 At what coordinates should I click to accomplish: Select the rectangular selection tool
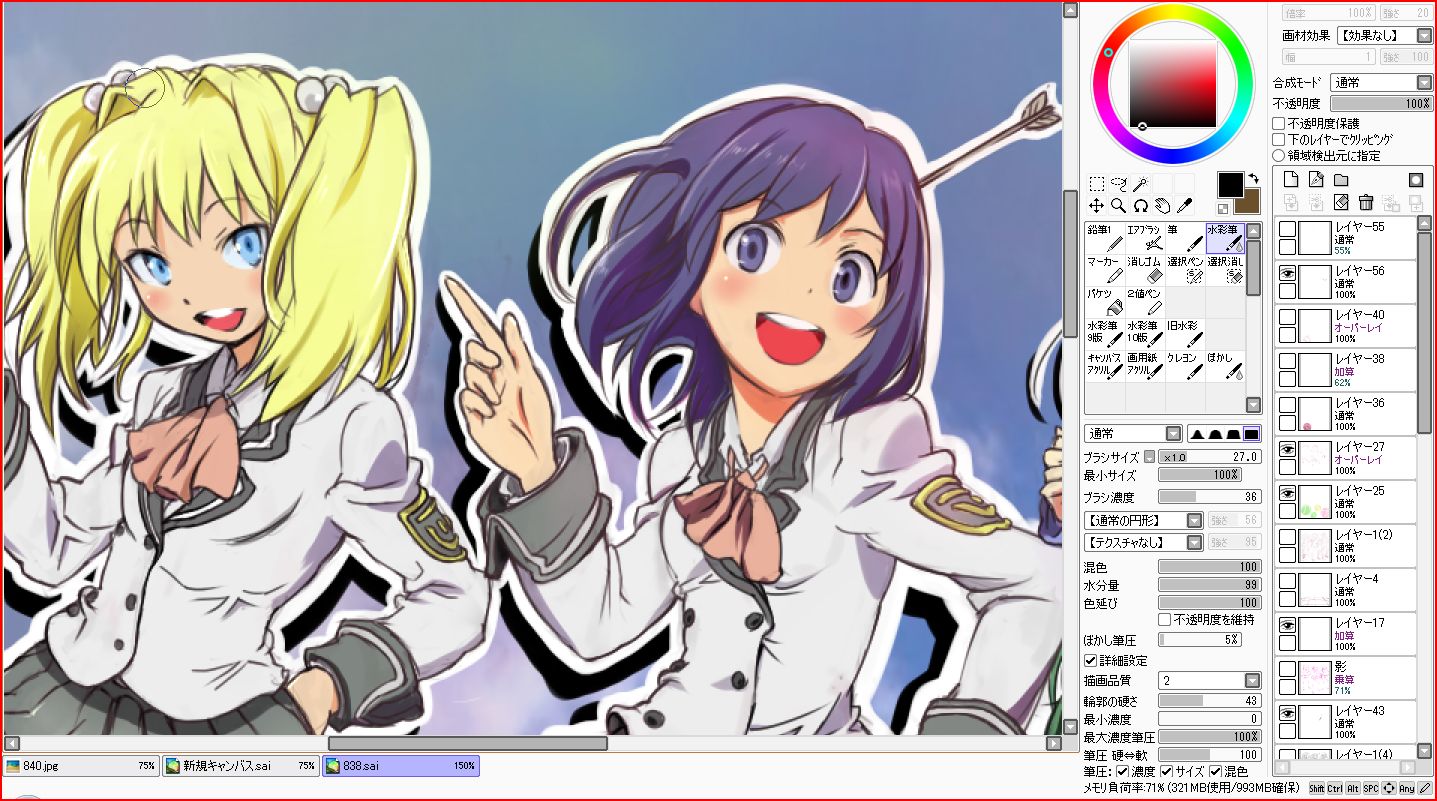pos(1096,184)
